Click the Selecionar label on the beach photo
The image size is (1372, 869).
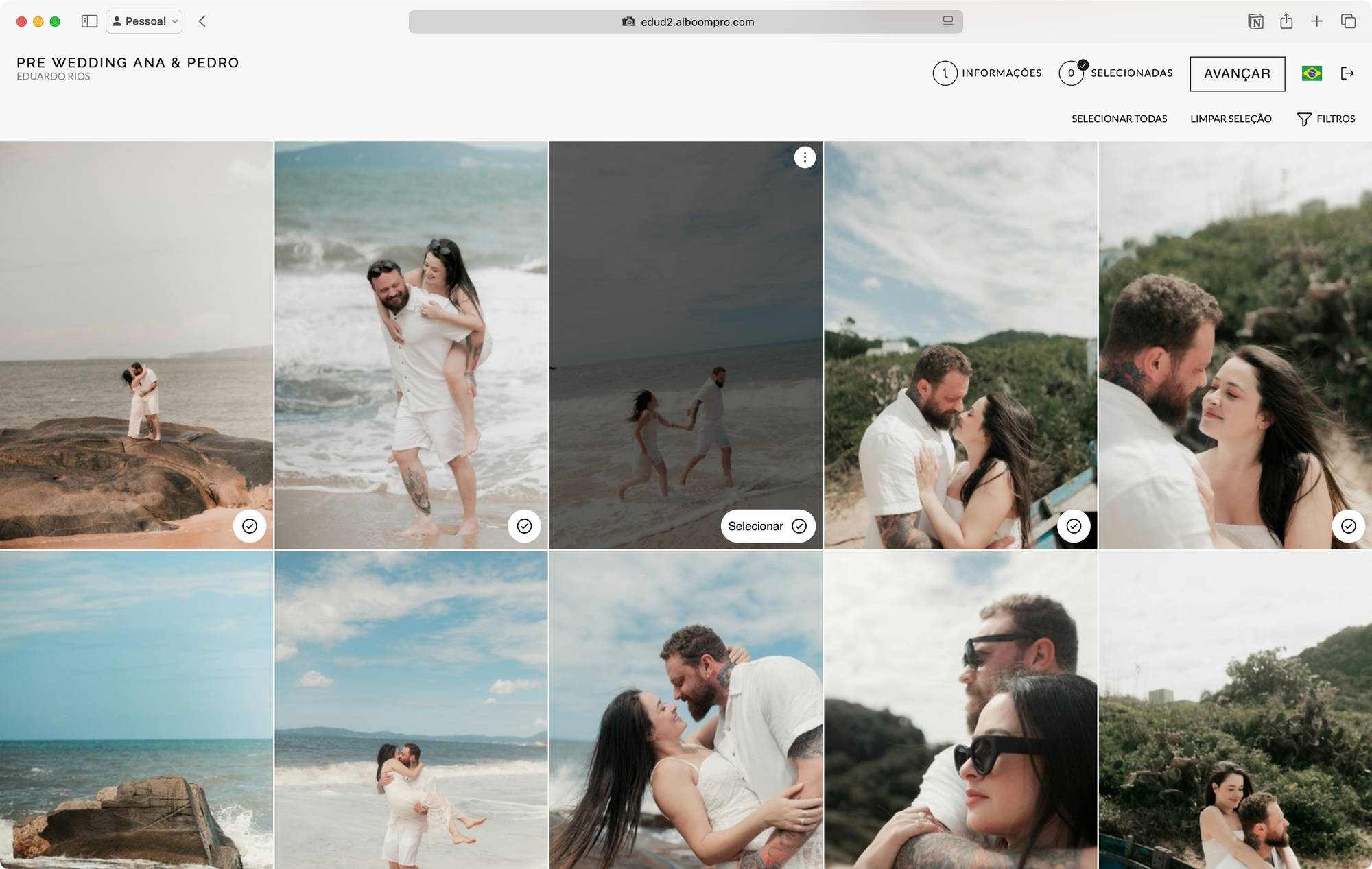point(755,526)
